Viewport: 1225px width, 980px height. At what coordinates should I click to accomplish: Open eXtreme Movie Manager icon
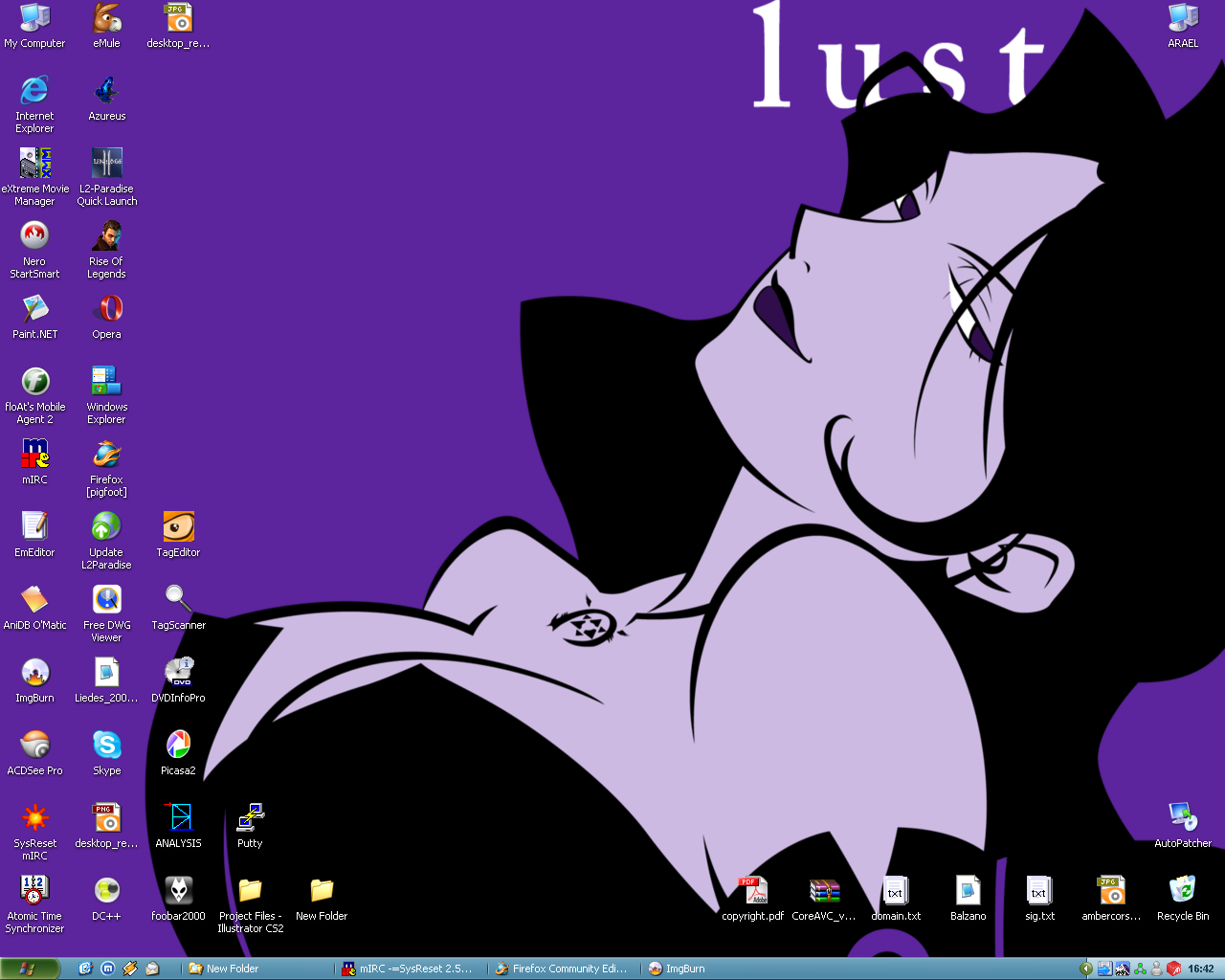(34, 177)
